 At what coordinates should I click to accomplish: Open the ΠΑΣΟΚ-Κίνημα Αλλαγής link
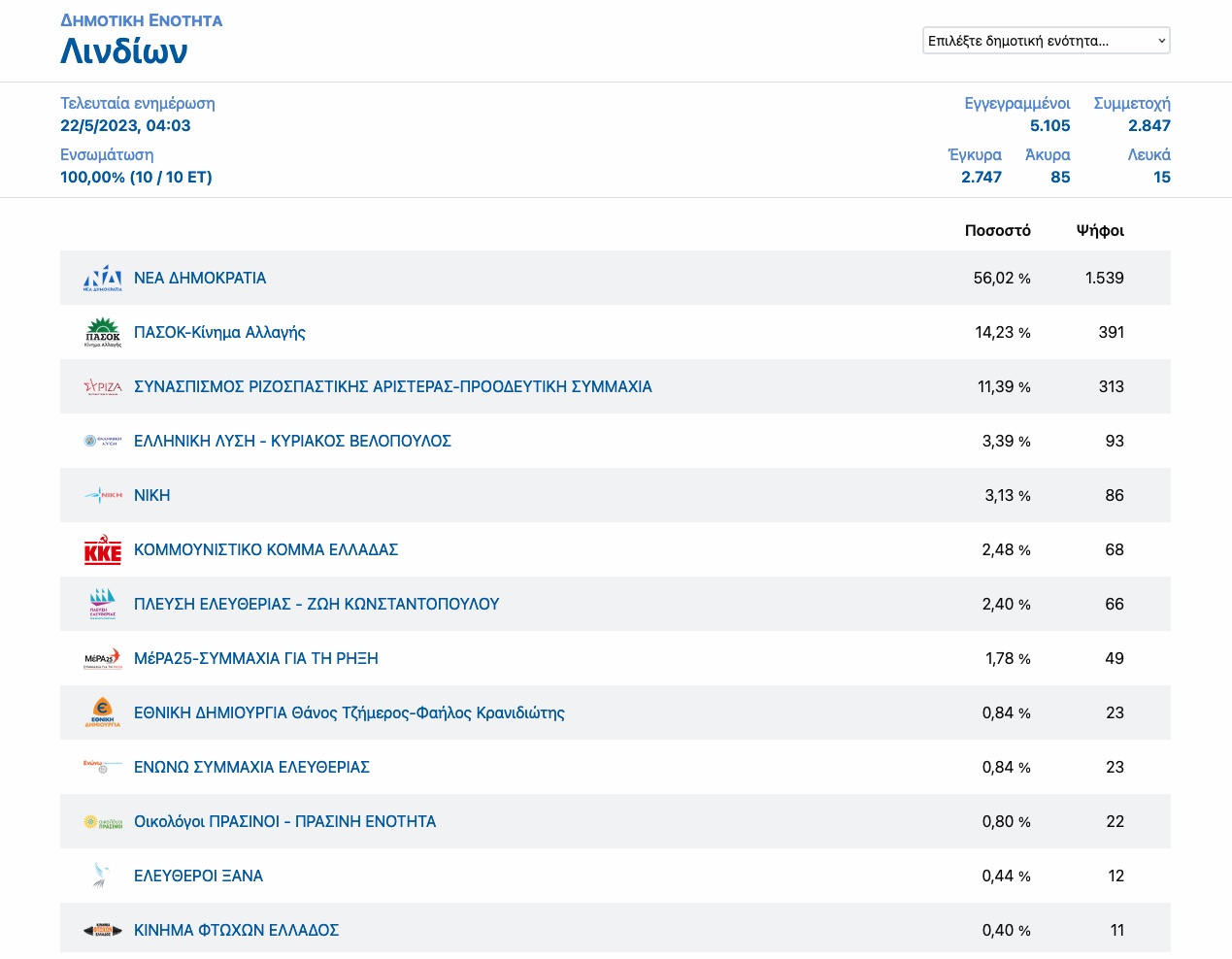(x=219, y=332)
